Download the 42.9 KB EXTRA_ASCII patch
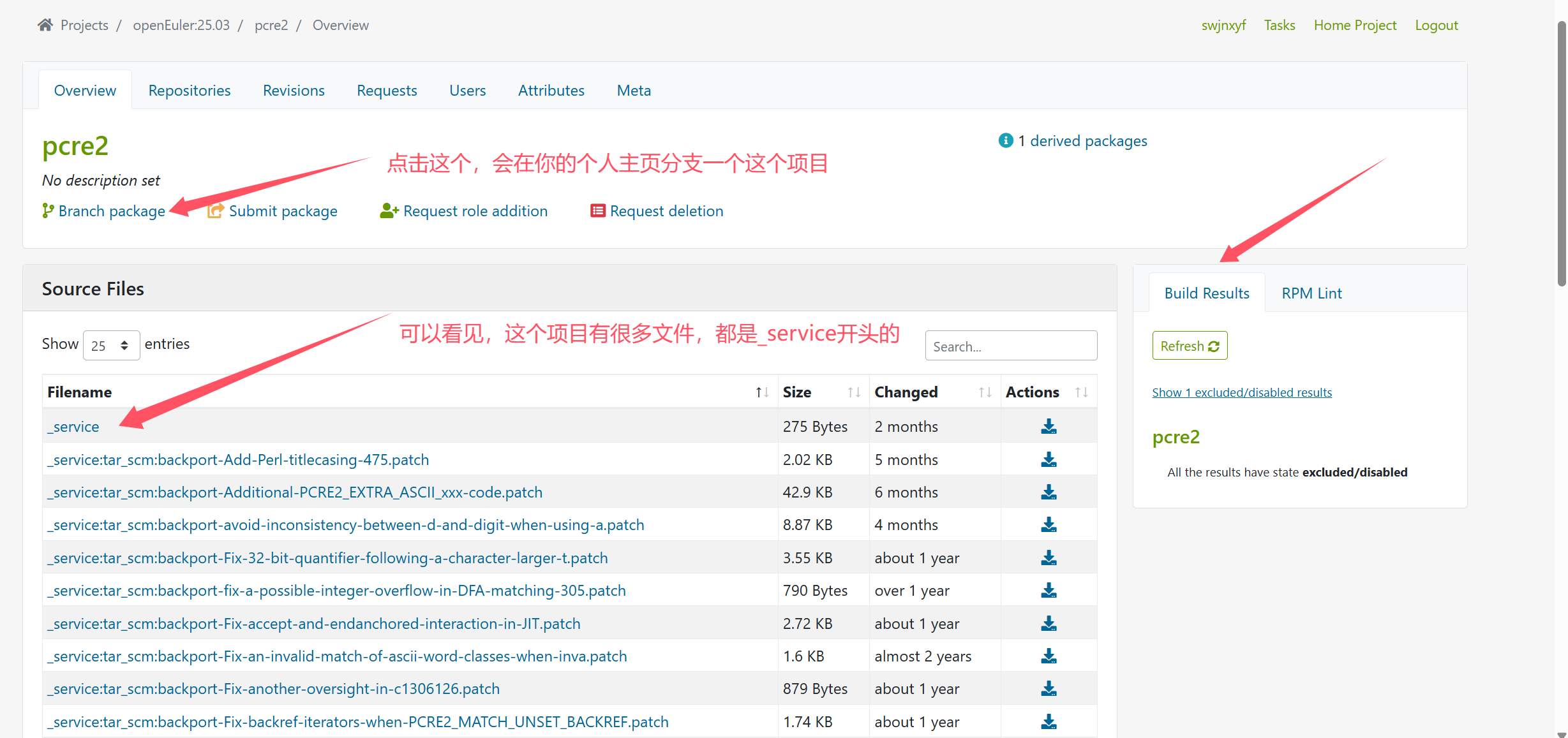Viewport: 1568px width, 738px height. pyautogui.click(x=1049, y=492)
